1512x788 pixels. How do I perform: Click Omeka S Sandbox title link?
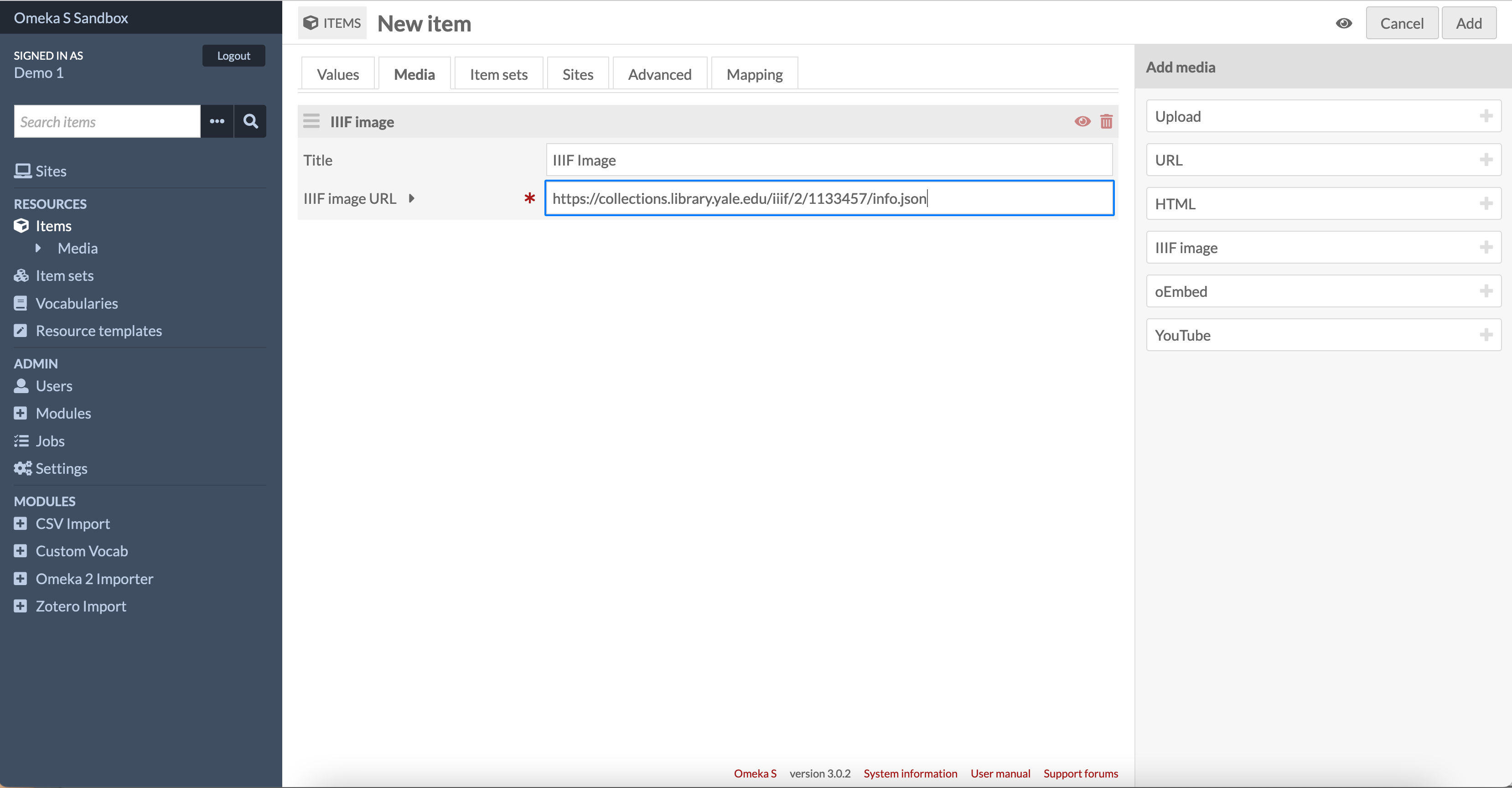(x=71, y=18)
